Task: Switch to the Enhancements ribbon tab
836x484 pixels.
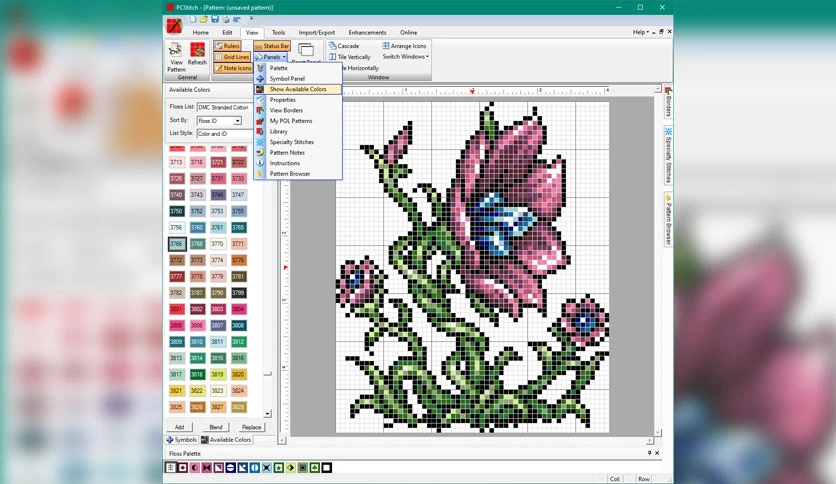Action: (x=367, y=32)
